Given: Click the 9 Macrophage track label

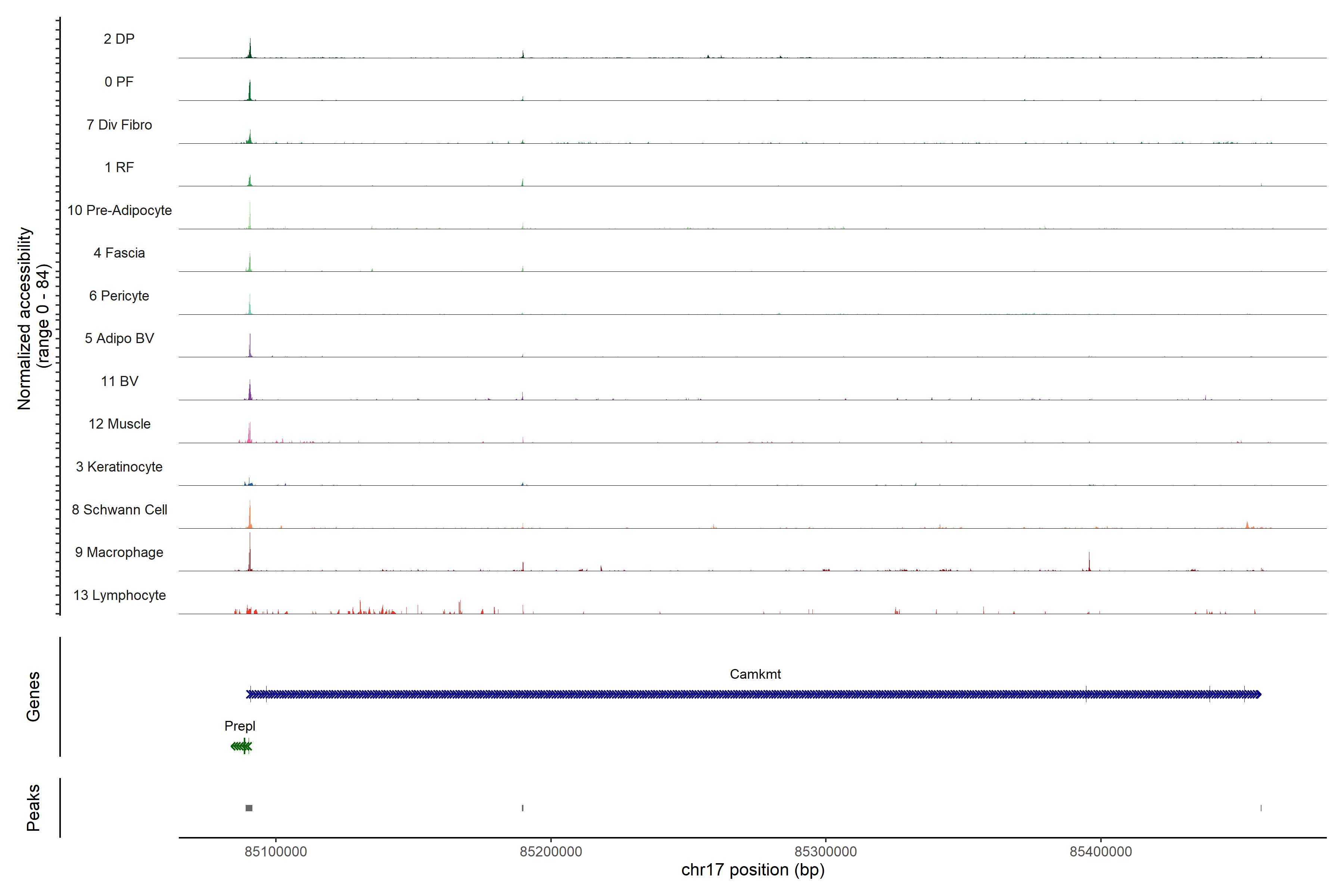Looking at the screenshot, I should click(x=119, y=552).
